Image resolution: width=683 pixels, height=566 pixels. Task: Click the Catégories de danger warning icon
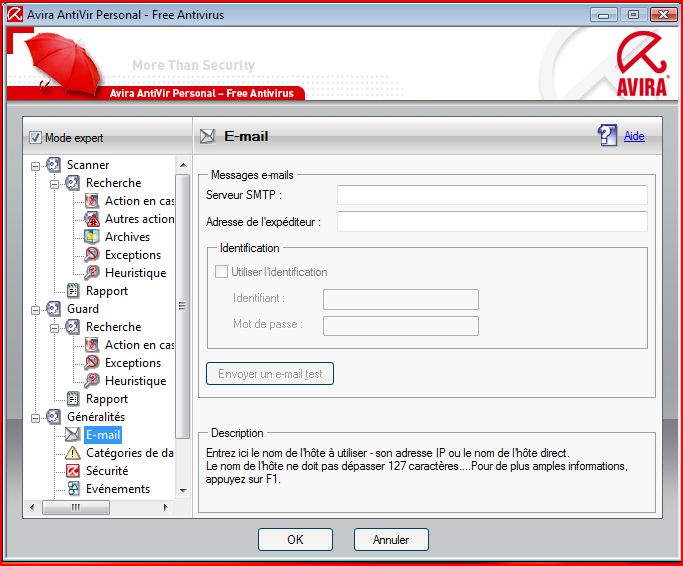[x=73, y=453]
